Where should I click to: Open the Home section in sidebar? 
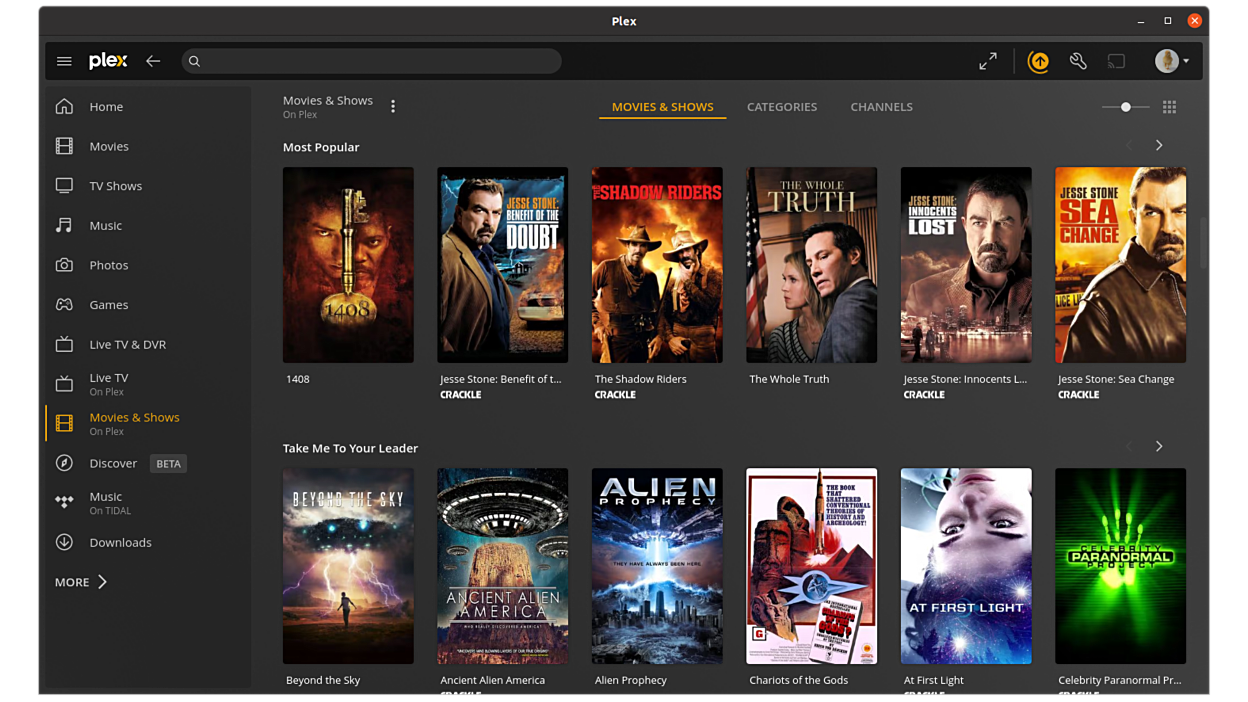tap(105, 106)
